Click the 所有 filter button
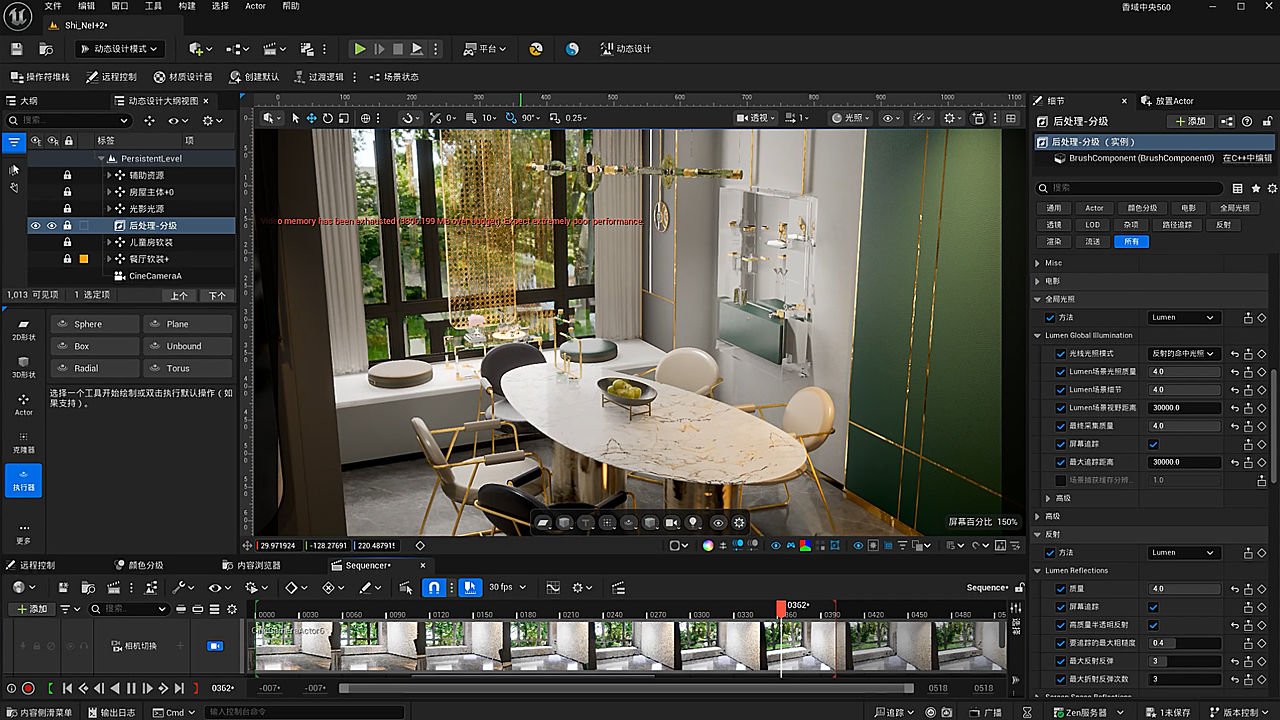The width and height of the screenshot is (1280, 720). click(1131, 242)
